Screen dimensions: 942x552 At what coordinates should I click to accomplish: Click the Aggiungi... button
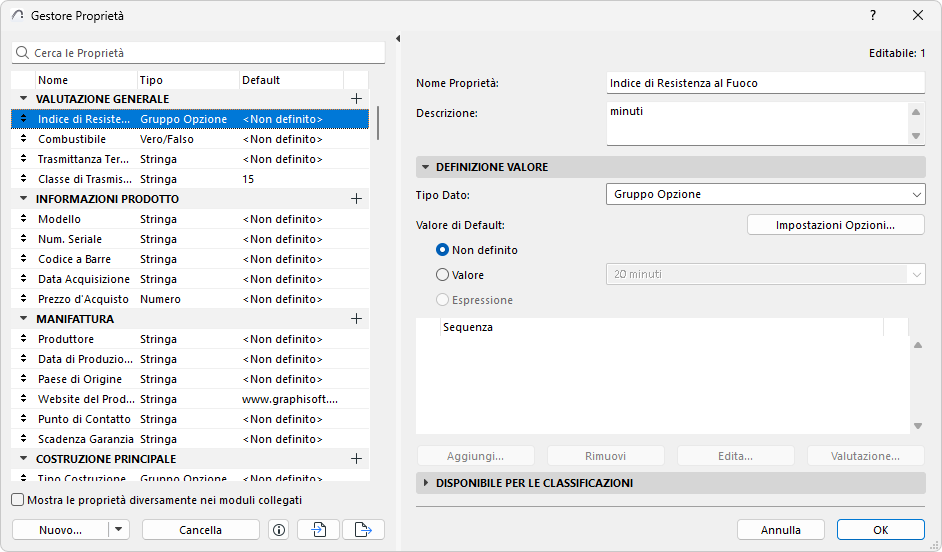pyautogui.click(x=476, y=456)
